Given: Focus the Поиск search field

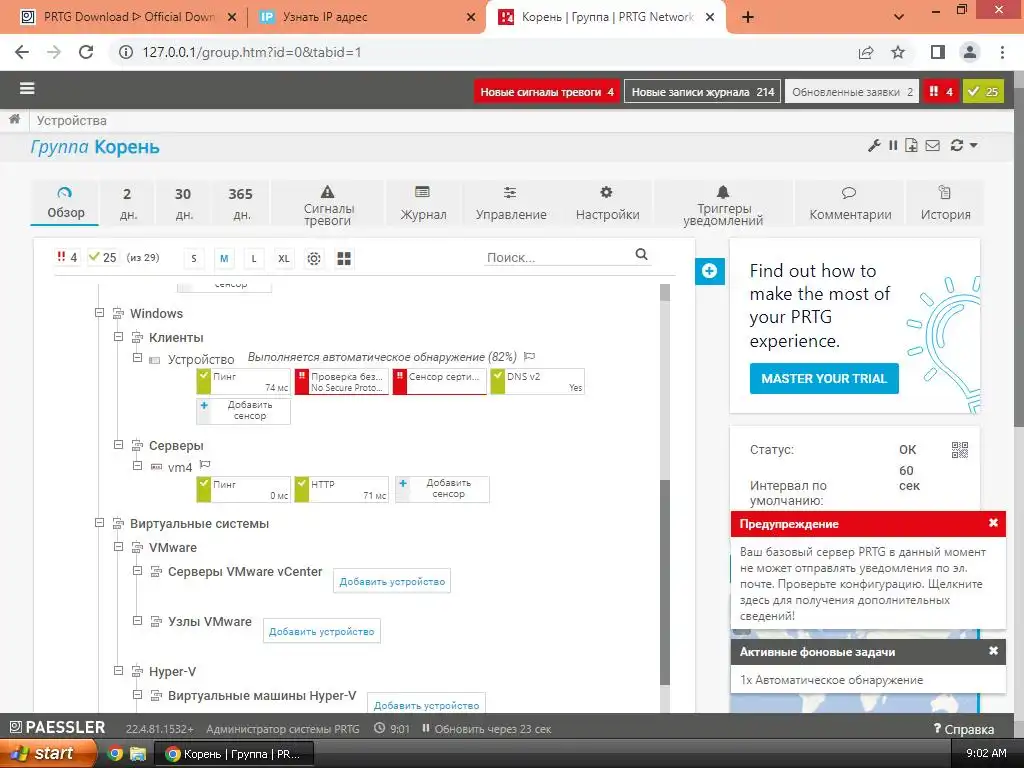Looking at the screenshot, I should click(558, 257).
